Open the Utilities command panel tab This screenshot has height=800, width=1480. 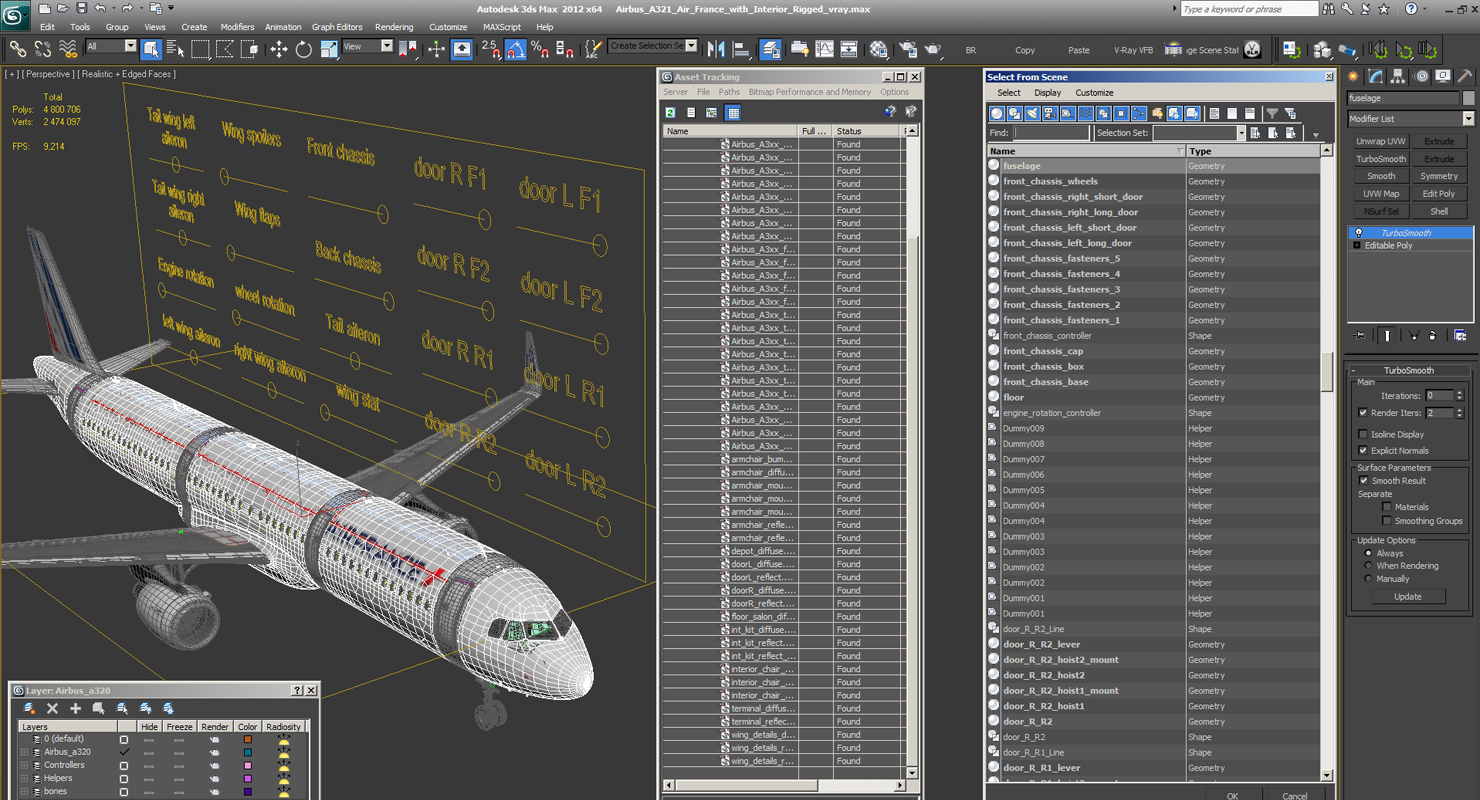[x=1464, y=76]
